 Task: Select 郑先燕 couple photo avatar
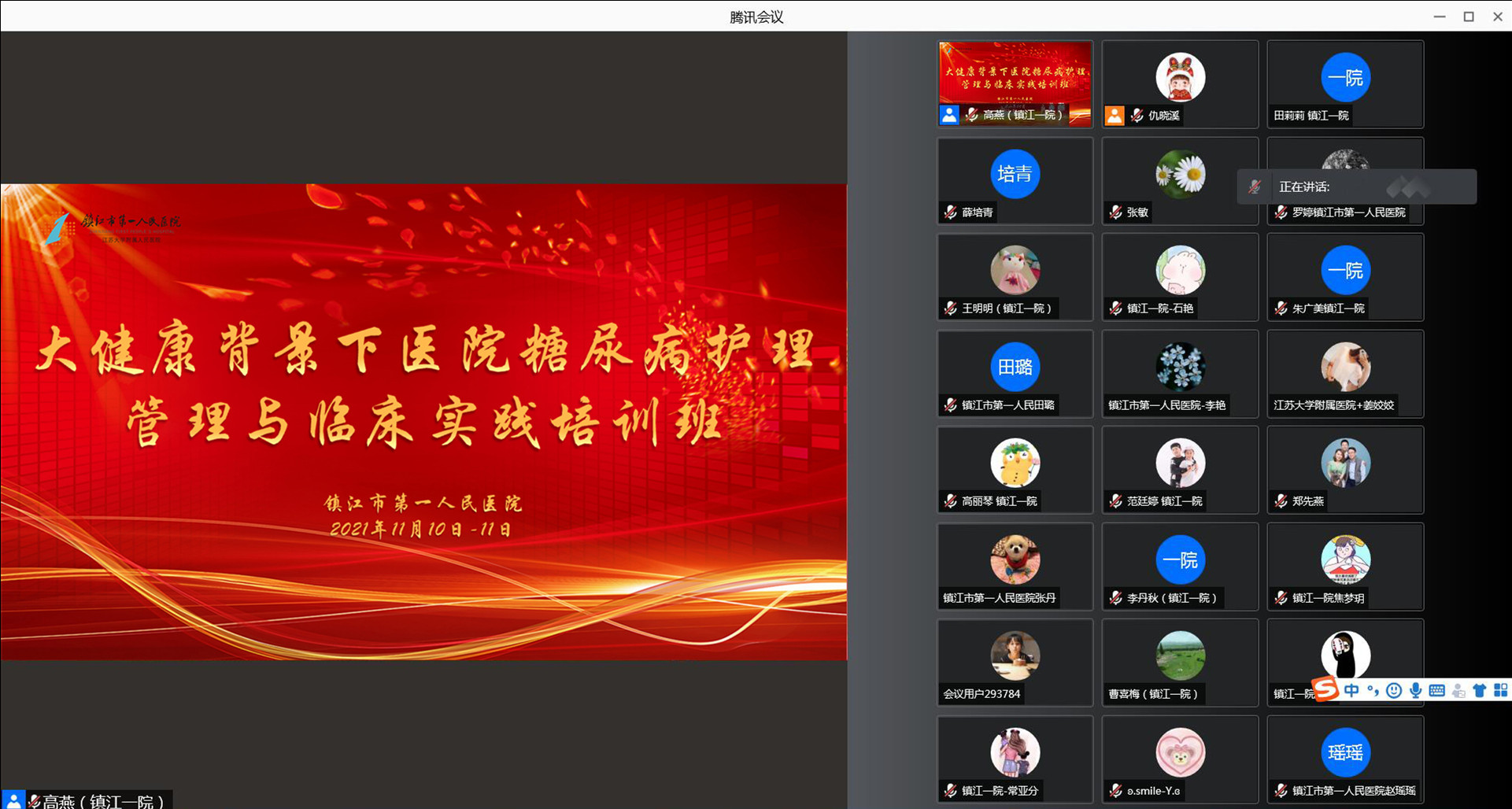coord(1345,463)
